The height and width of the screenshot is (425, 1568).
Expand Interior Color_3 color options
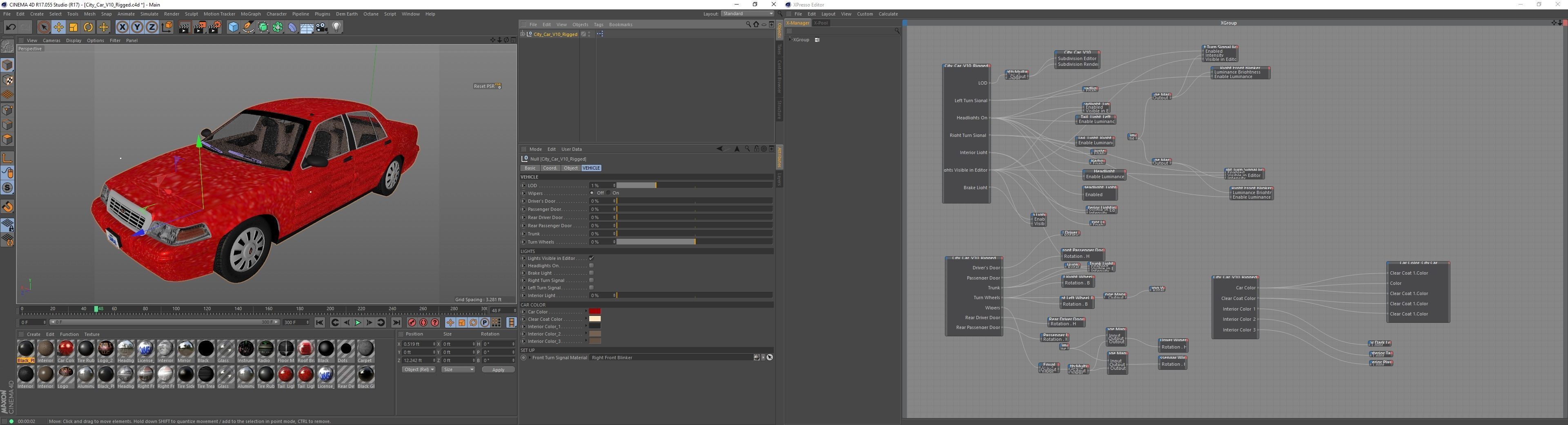(x=587, y=341)
